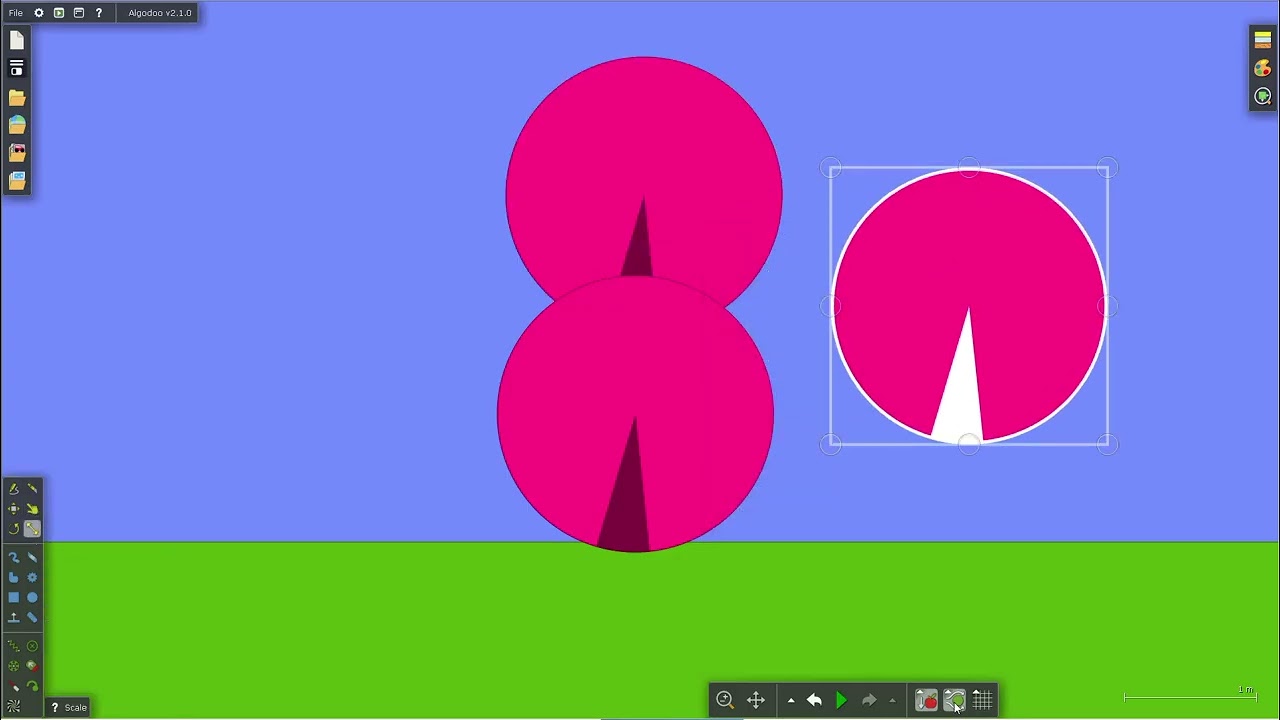1280x720 pixels.
Task: Select the Gear tool
Action: tap(32, 577)
